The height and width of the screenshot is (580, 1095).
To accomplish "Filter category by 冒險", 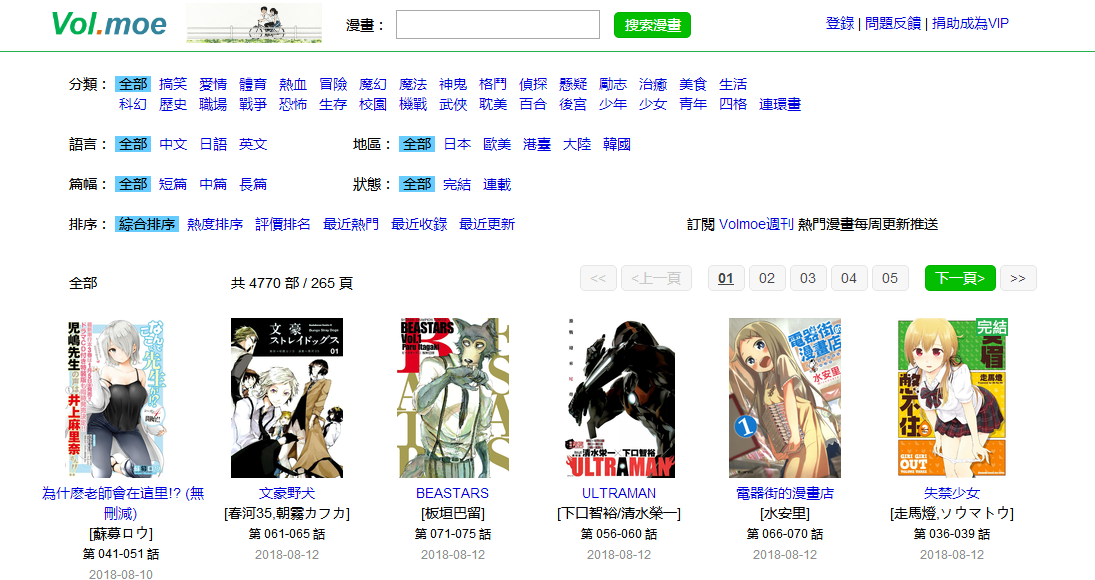I will coord(333,84).
